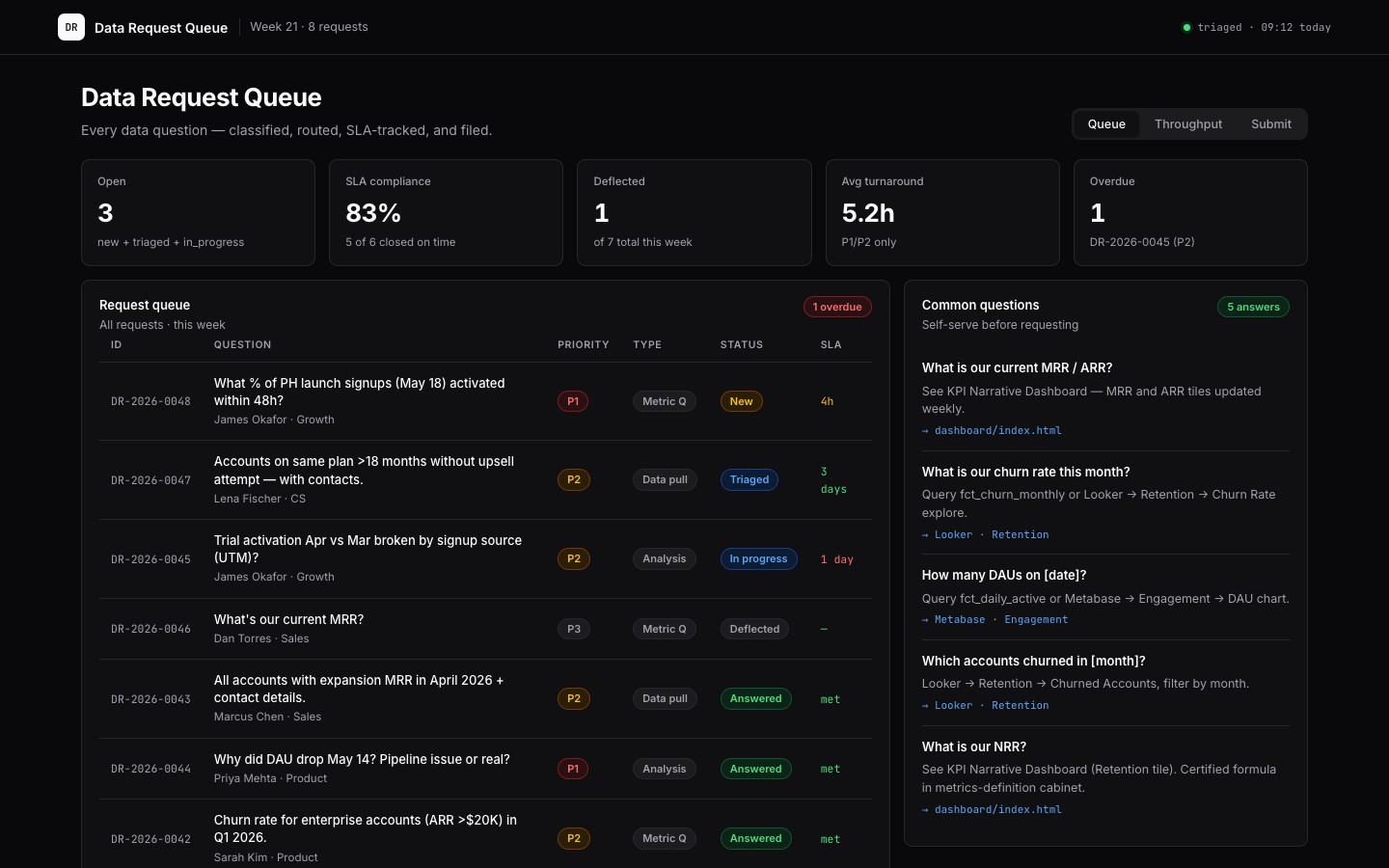
Task: Click the Analysis type tag on DR-2026-0045
Action: 665,558
